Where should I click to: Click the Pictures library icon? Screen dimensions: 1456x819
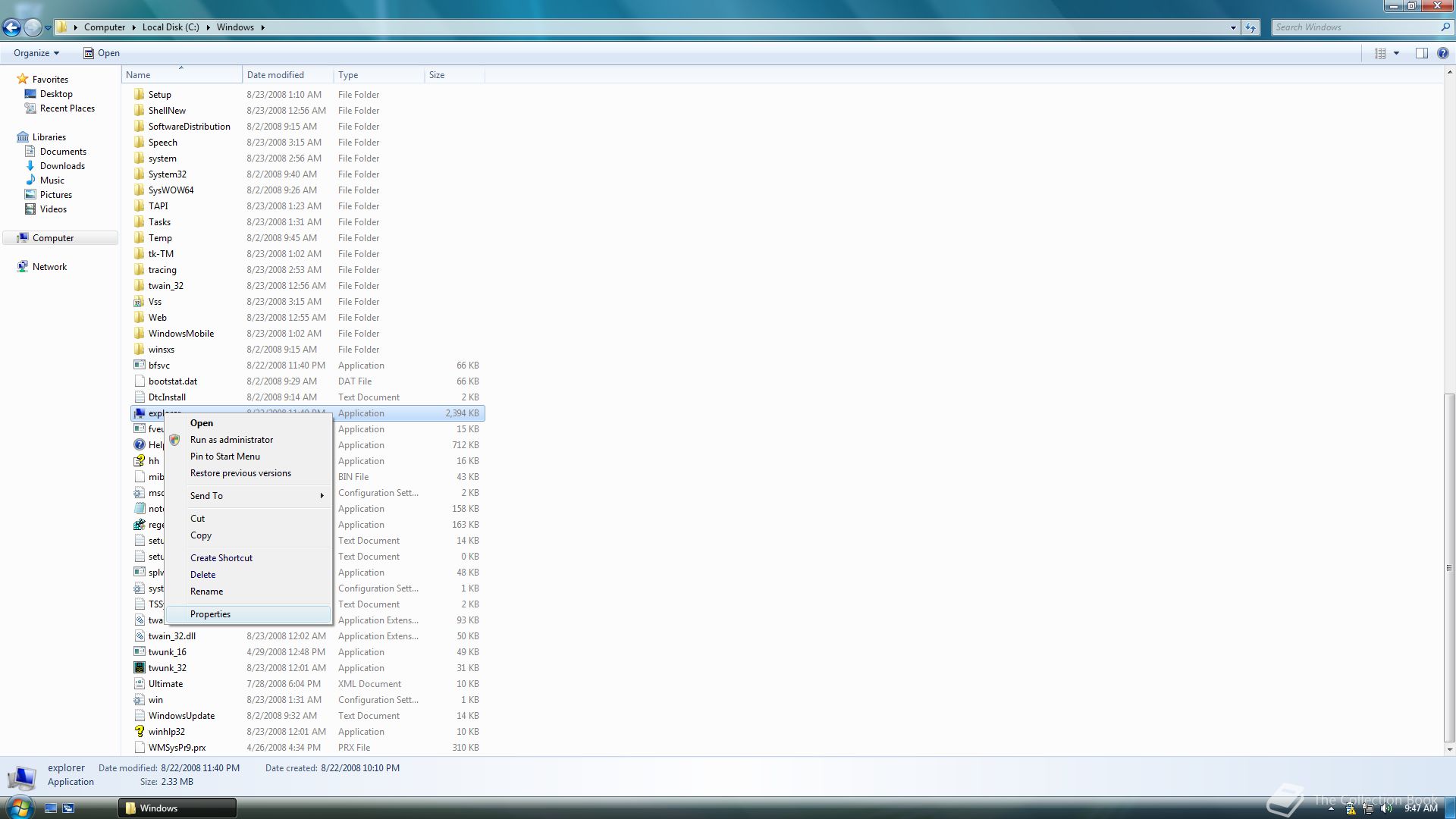point(30,195)
